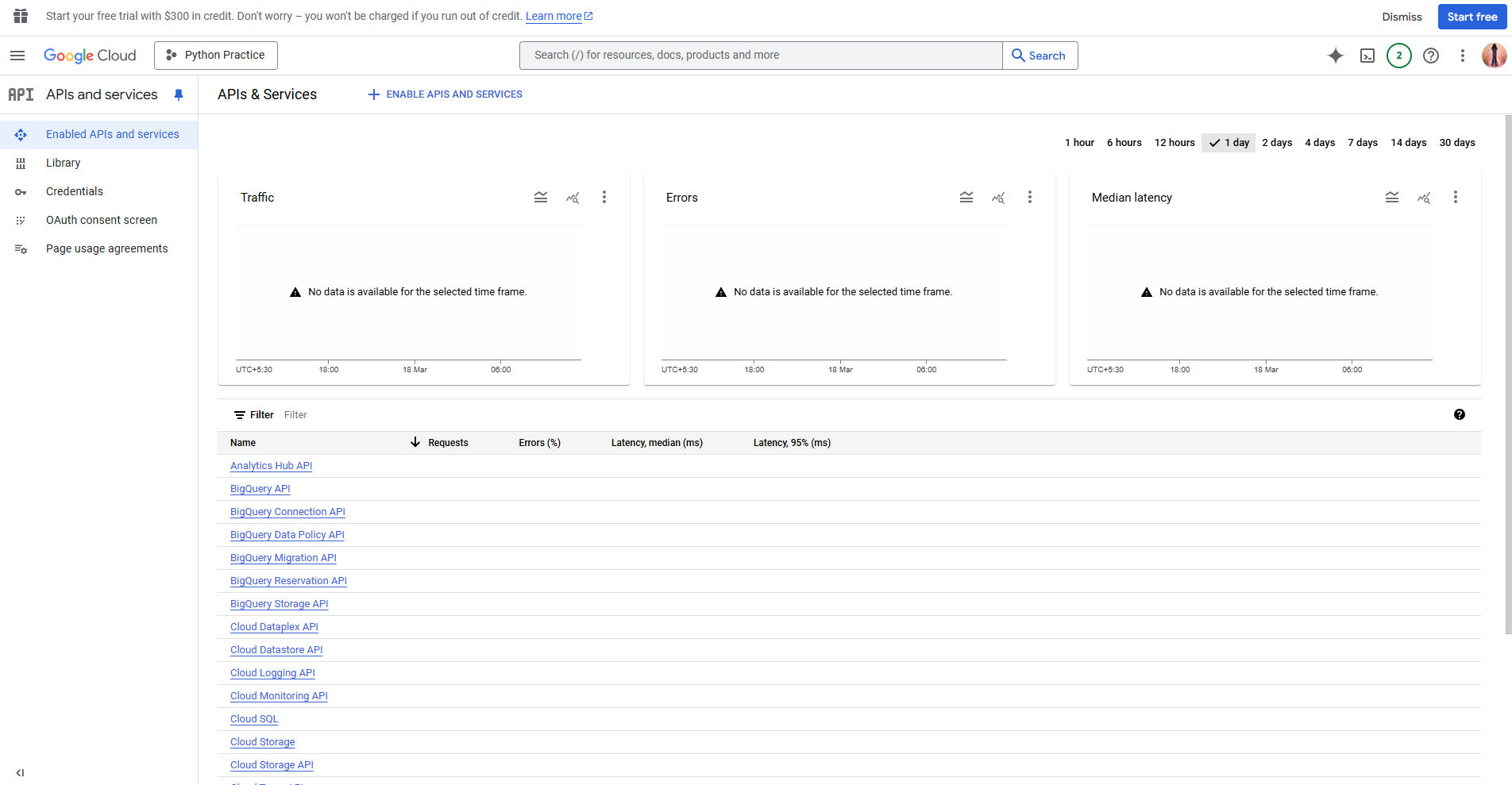This screenshot has width=1512, height=785.
Task: Open Credentials in the sidebar
Action: click(98, 191)
